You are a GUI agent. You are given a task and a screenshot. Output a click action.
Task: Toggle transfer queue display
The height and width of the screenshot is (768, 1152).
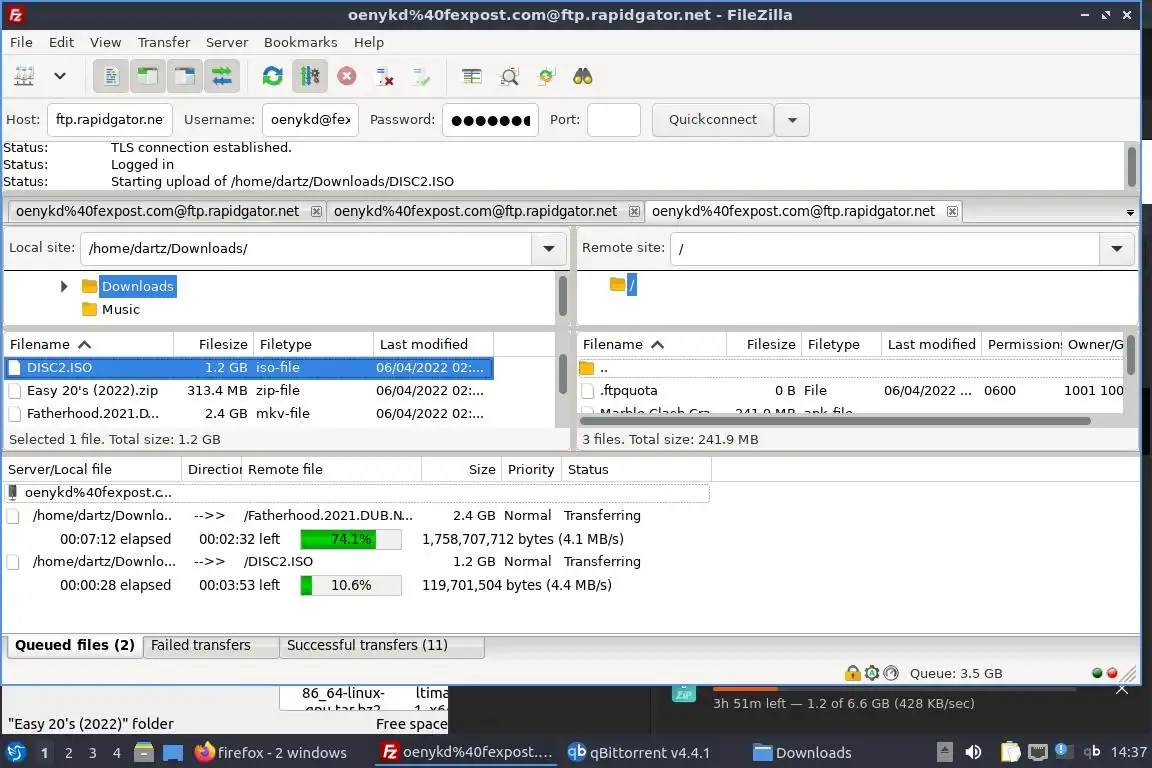[221, 76]
